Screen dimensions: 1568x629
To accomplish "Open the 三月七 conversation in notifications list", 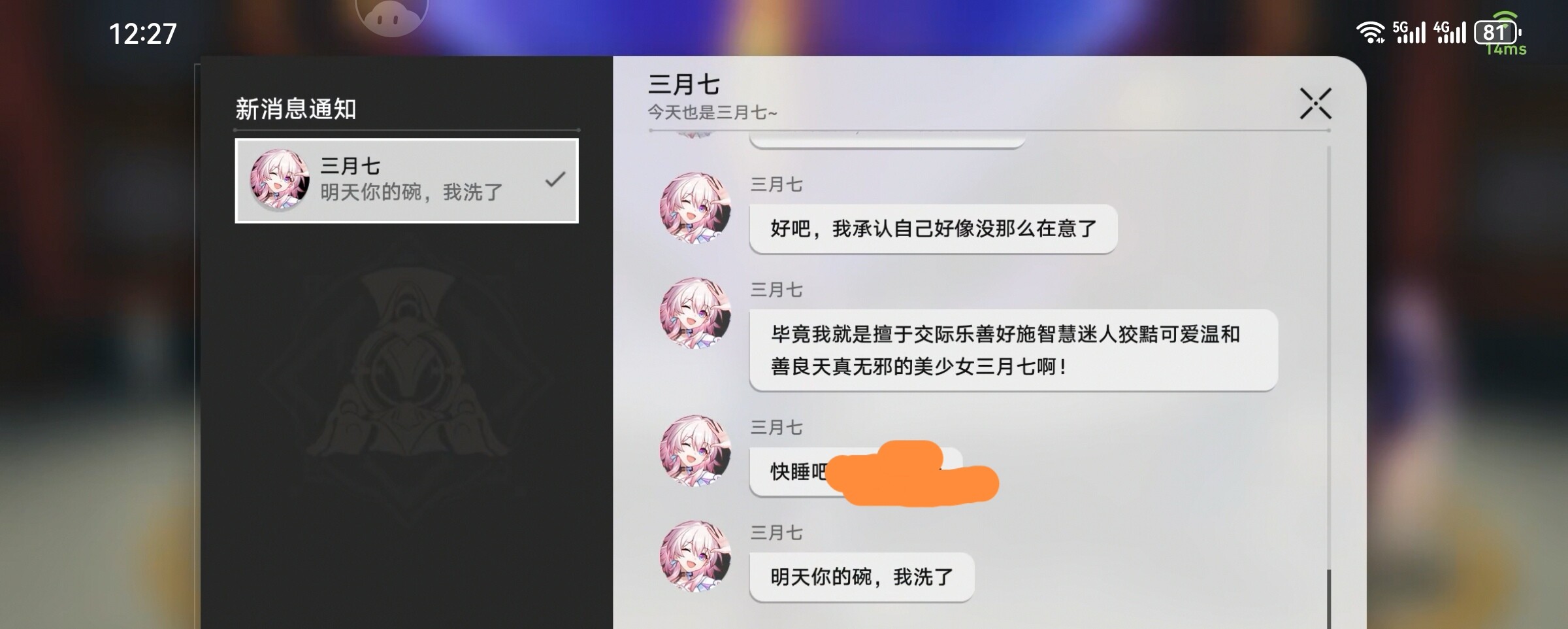I will (406, 180).
